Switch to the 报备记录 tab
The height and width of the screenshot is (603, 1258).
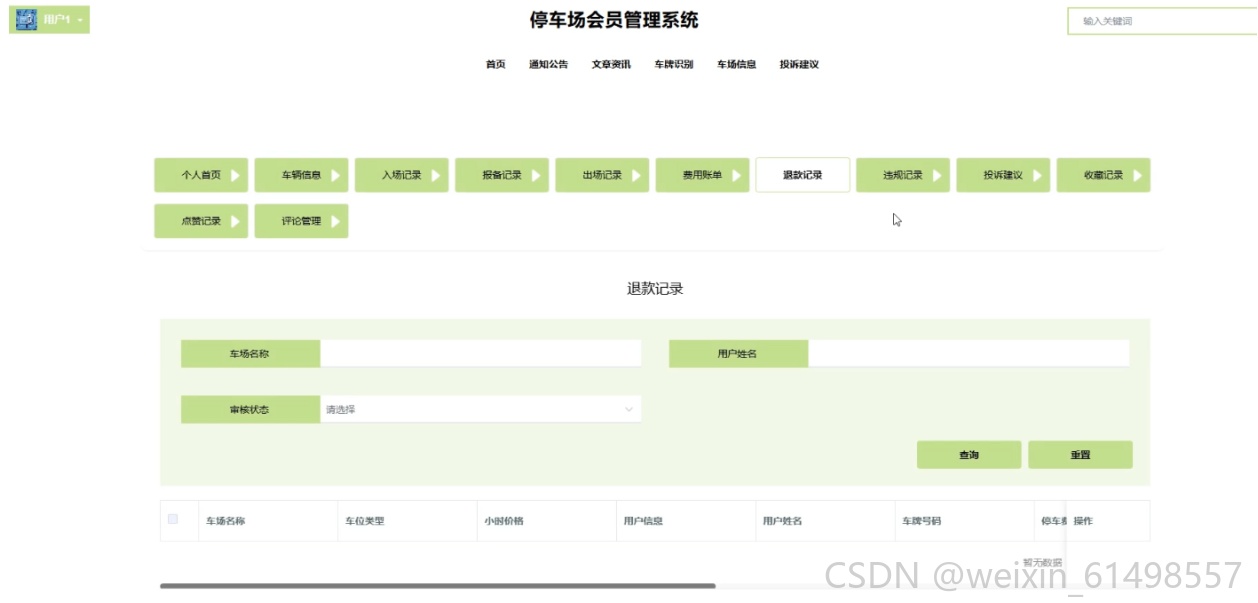(x=502, y=175)
